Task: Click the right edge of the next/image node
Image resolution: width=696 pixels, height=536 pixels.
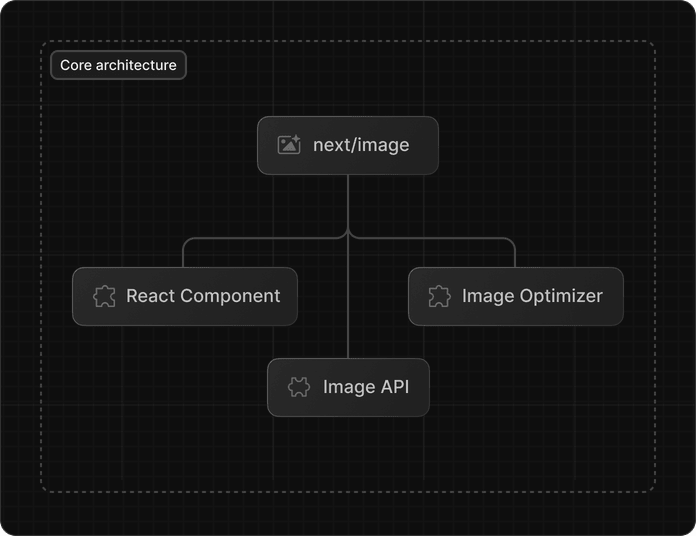Action: 437,145
